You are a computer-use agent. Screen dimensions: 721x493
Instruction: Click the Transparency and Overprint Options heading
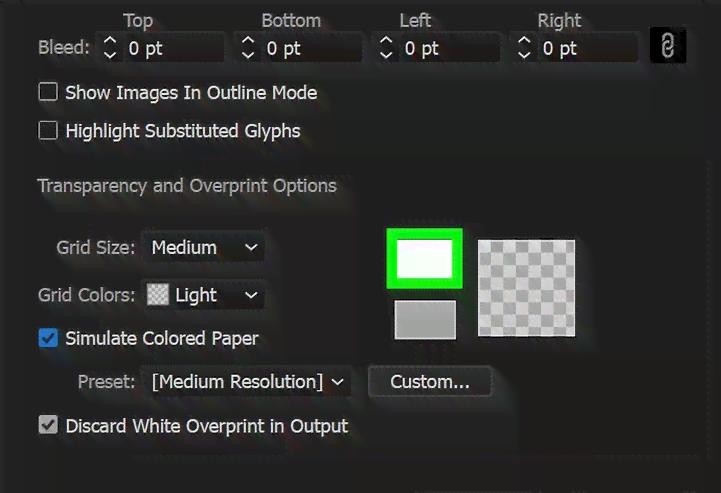click(x=187, y=186)
